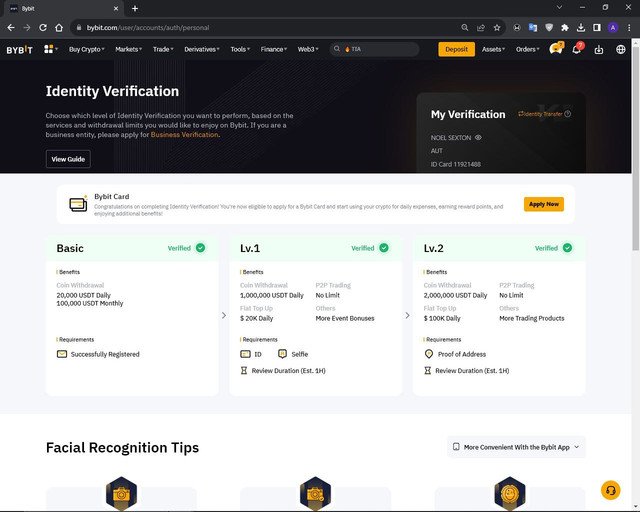Select the Bybit browser tab

tap(63, 9)
